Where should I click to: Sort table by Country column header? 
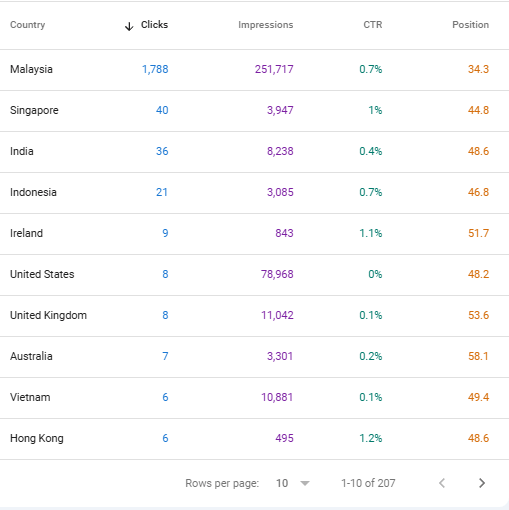pos(28,25)
